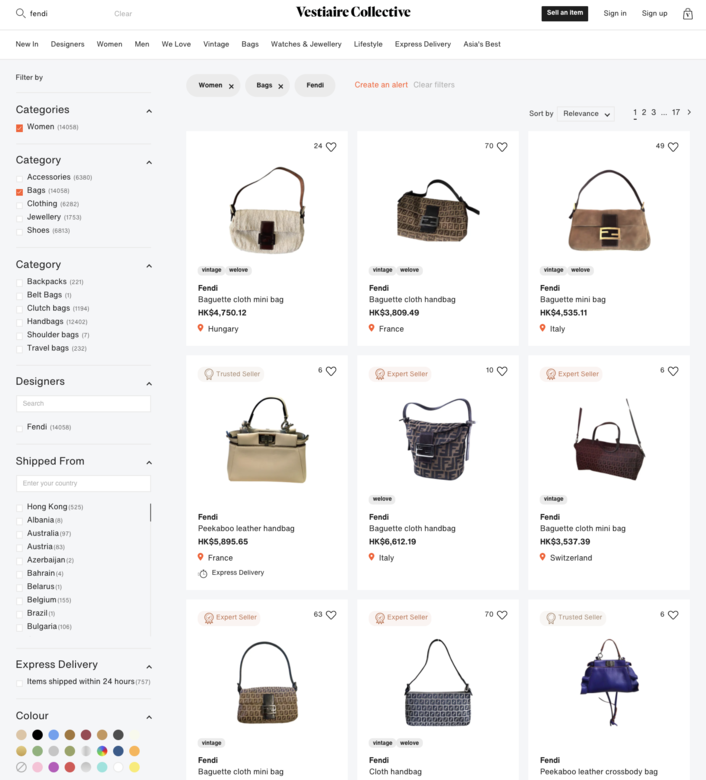Check the Accessories checkbox

pyautogui.click(x=19, y=178)
